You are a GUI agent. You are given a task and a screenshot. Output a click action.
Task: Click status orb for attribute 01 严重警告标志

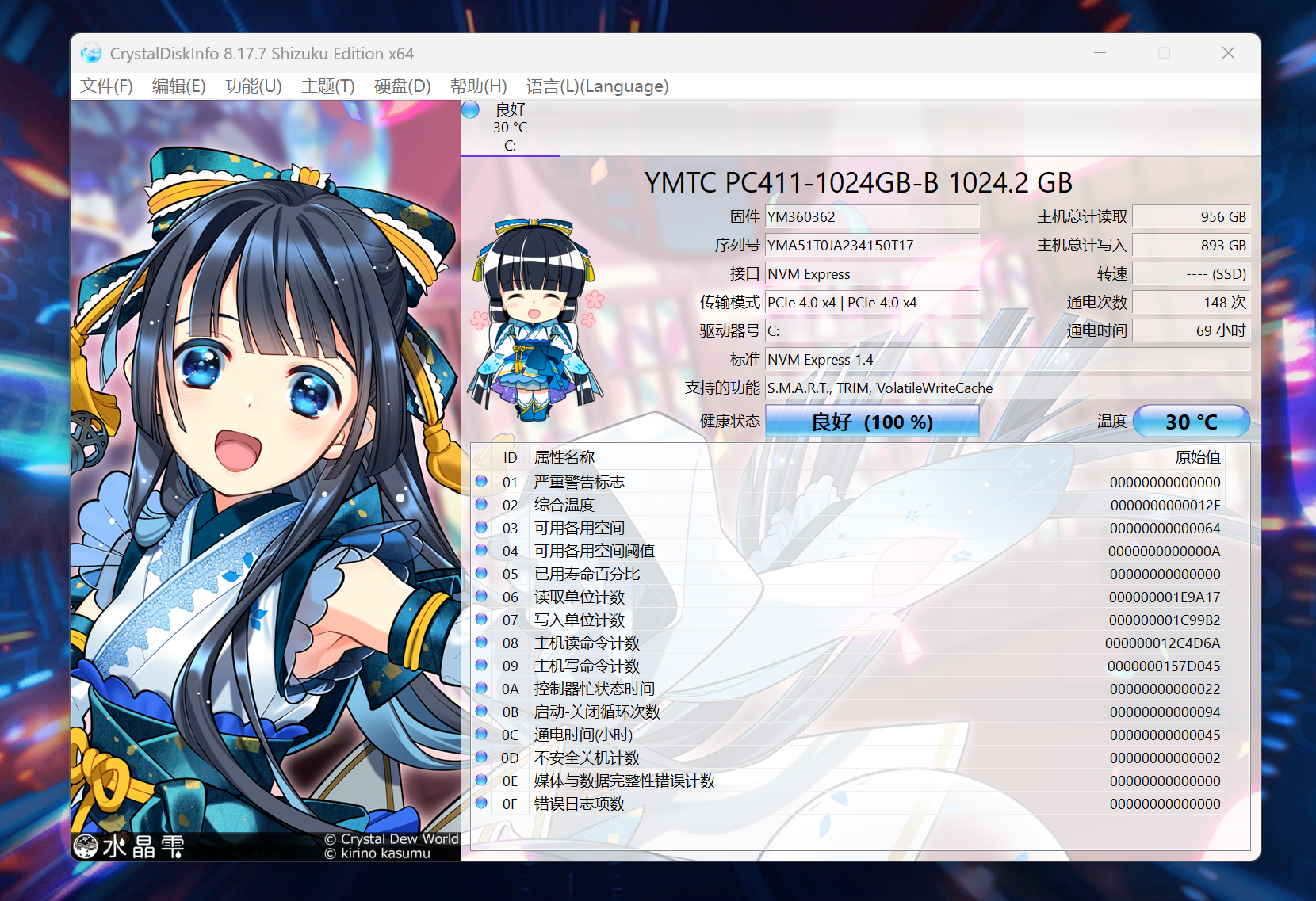[x=481, y=481]
